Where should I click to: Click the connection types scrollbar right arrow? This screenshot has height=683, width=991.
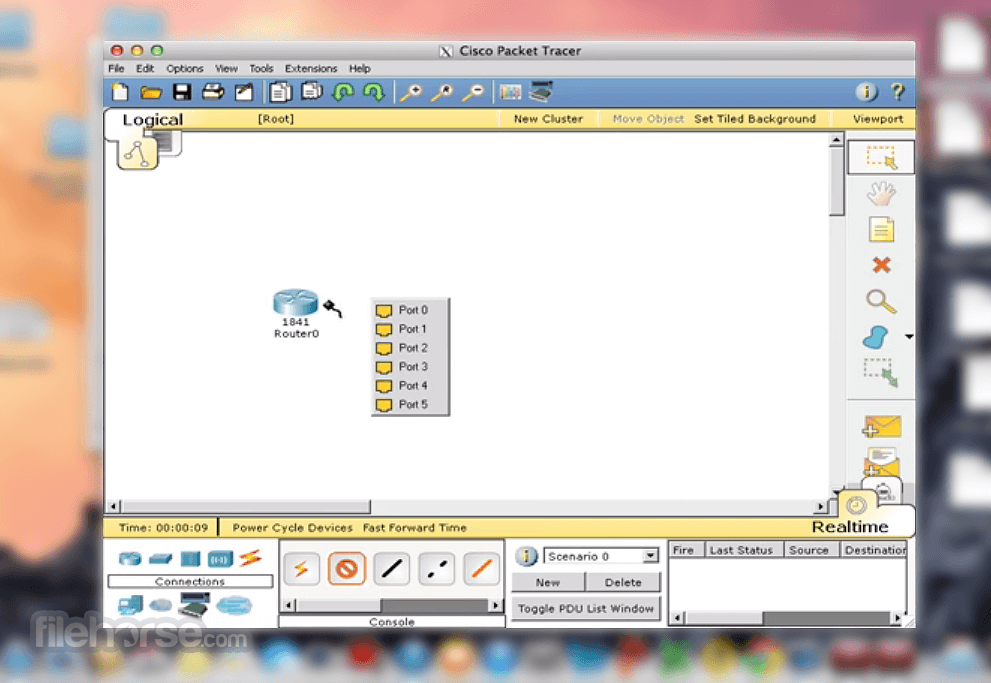coord(496,605)
